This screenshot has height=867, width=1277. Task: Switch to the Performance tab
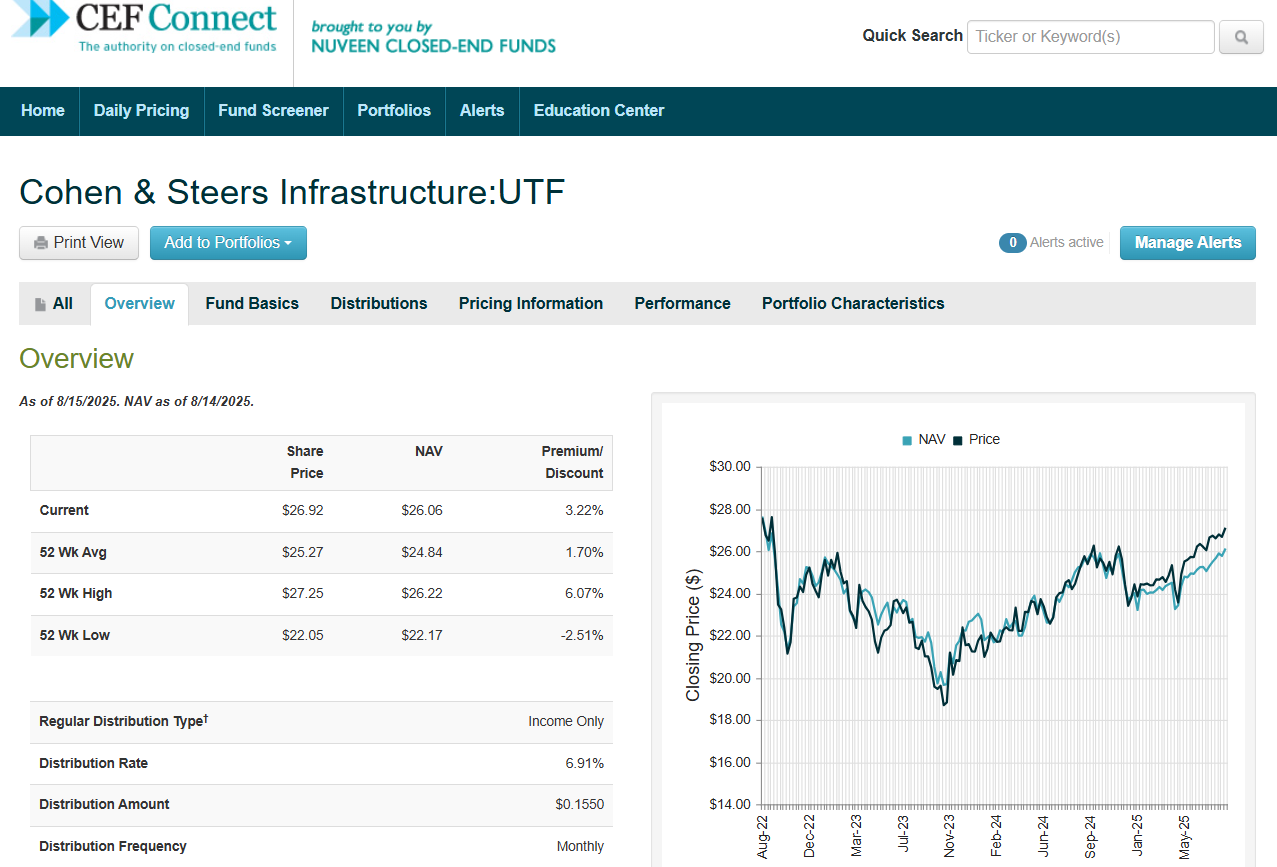pyautogui.click(x=682, y=304)
